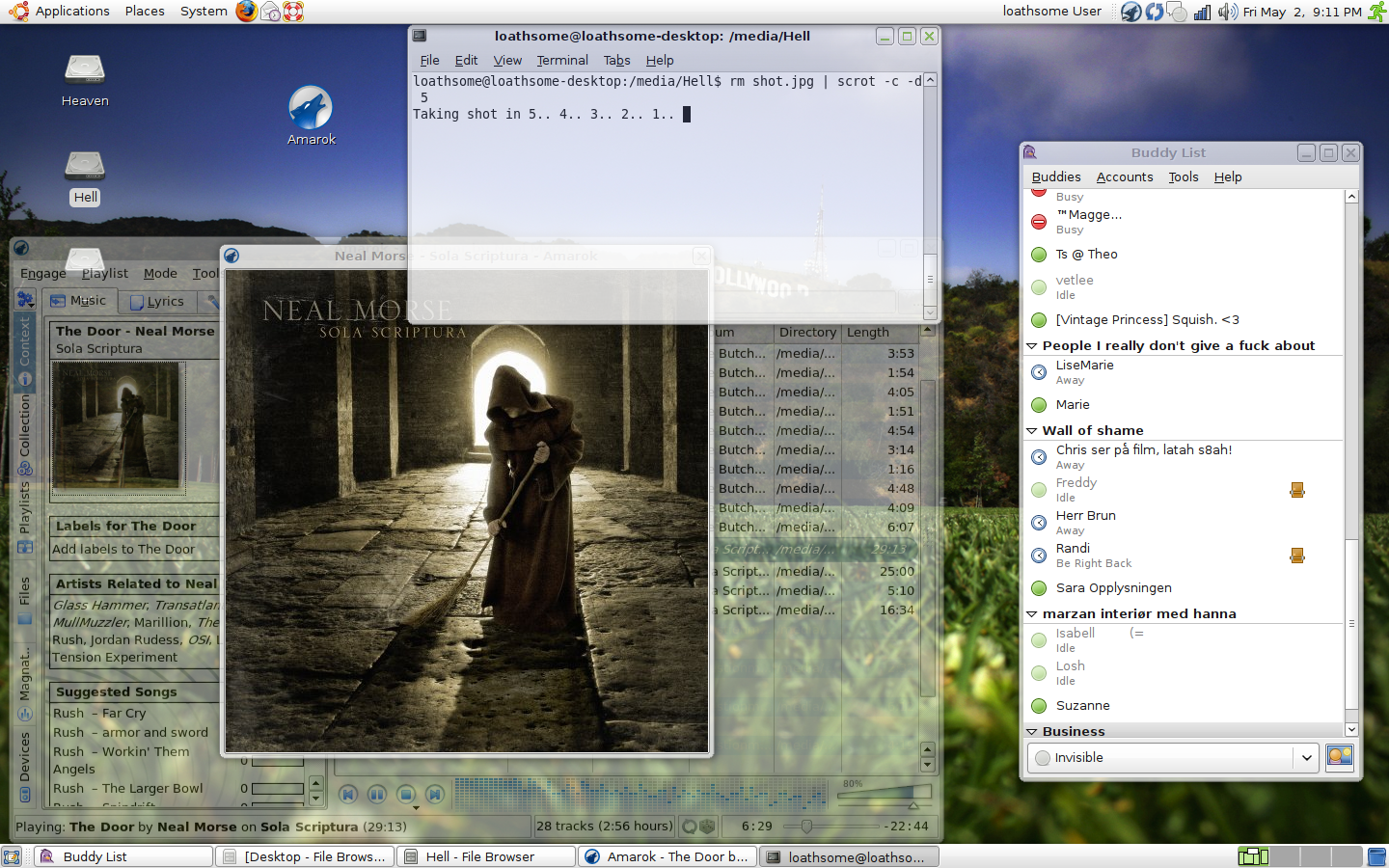The image size is (1389, 868).
Task: Open the Terminal menu in terminal window
Action: (x=562, y=60)
